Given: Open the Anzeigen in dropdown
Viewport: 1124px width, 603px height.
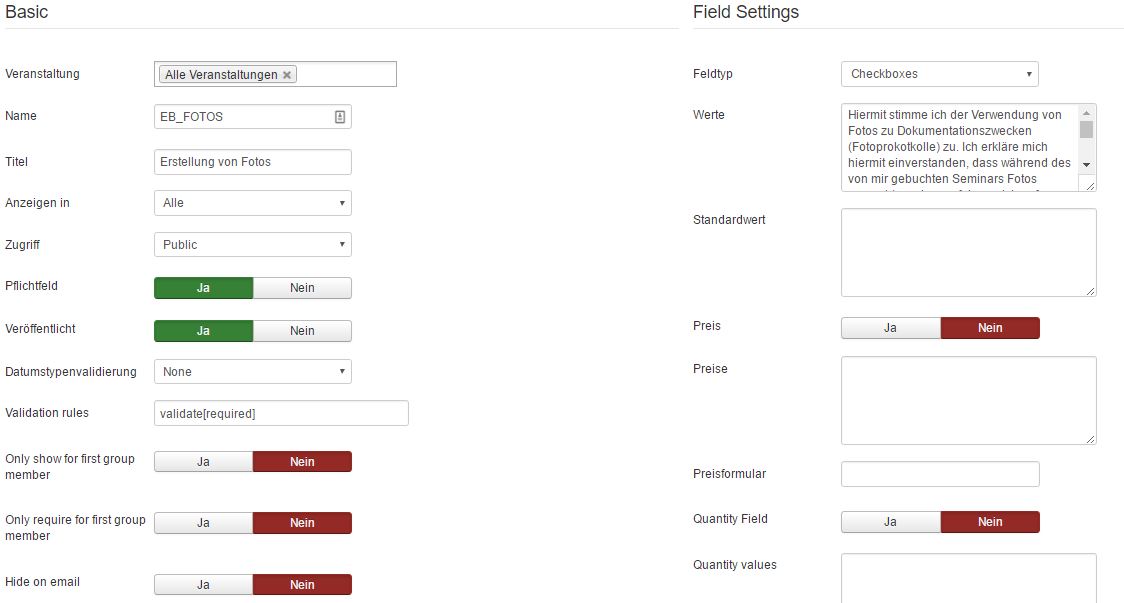Looking at the screenshot, I should [x=252, y=203].
